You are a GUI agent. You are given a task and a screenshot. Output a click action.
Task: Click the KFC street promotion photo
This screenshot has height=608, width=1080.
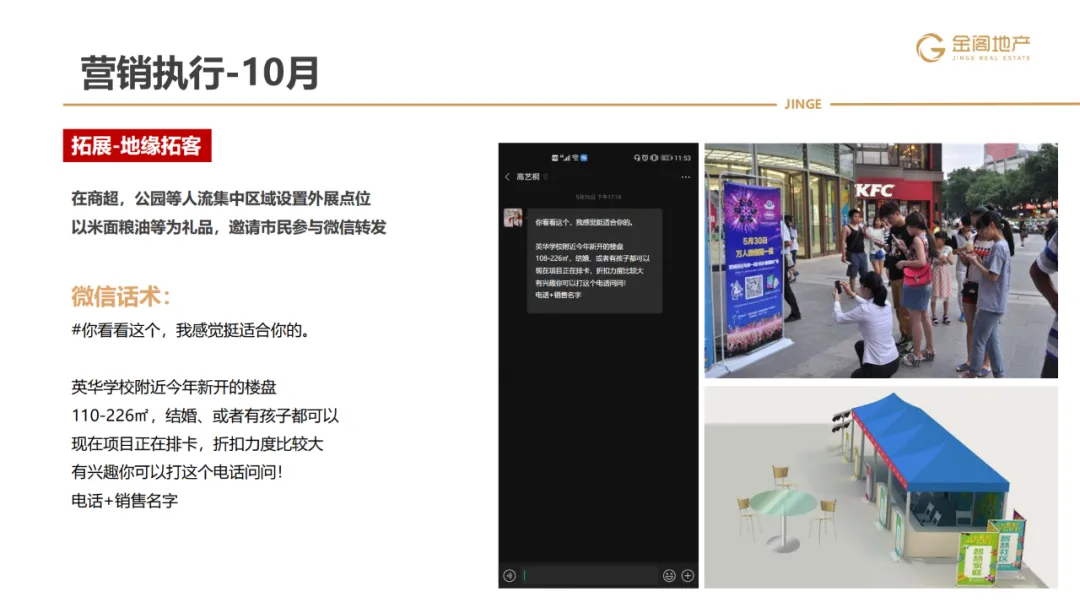pos(890,260)
